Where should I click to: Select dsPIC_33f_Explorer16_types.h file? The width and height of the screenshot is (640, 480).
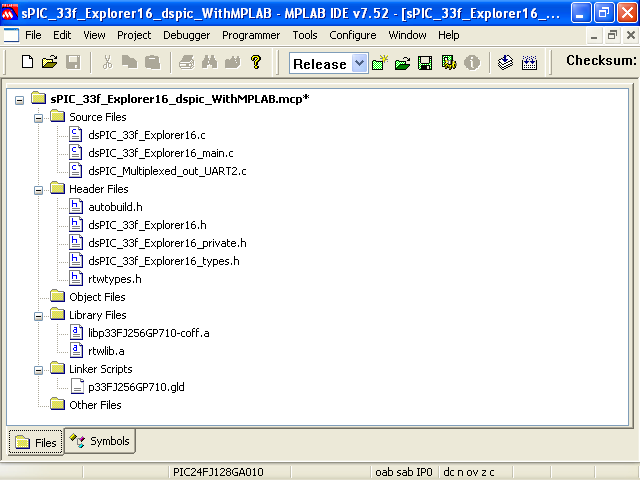pos(164,261)
